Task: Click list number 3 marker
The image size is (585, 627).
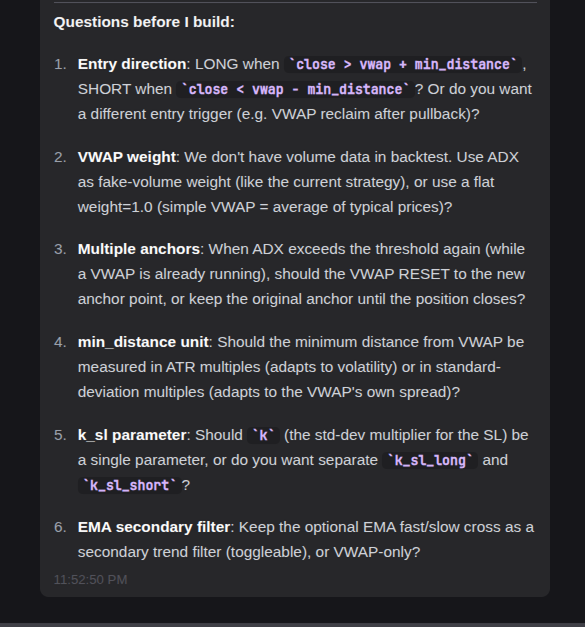Action: [60, 250]
